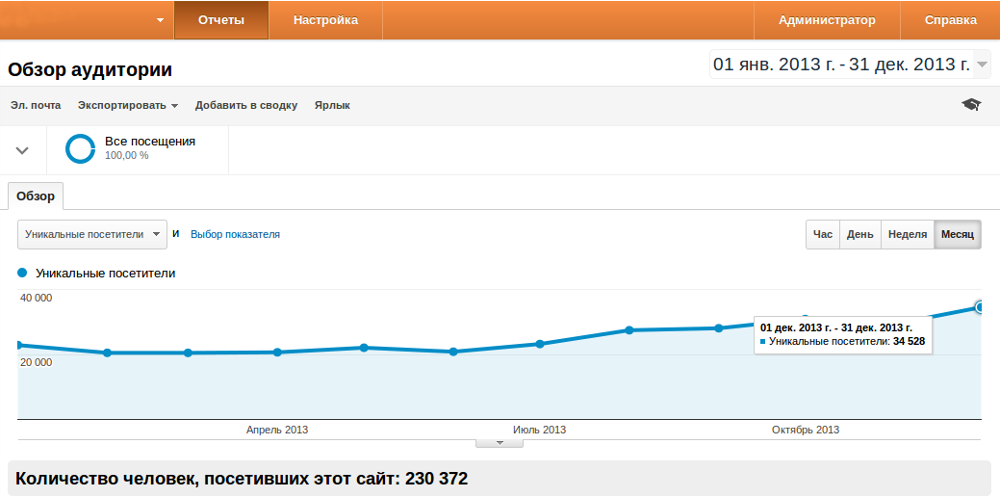Click the graduation cap education icon

(x=971, y=105)
